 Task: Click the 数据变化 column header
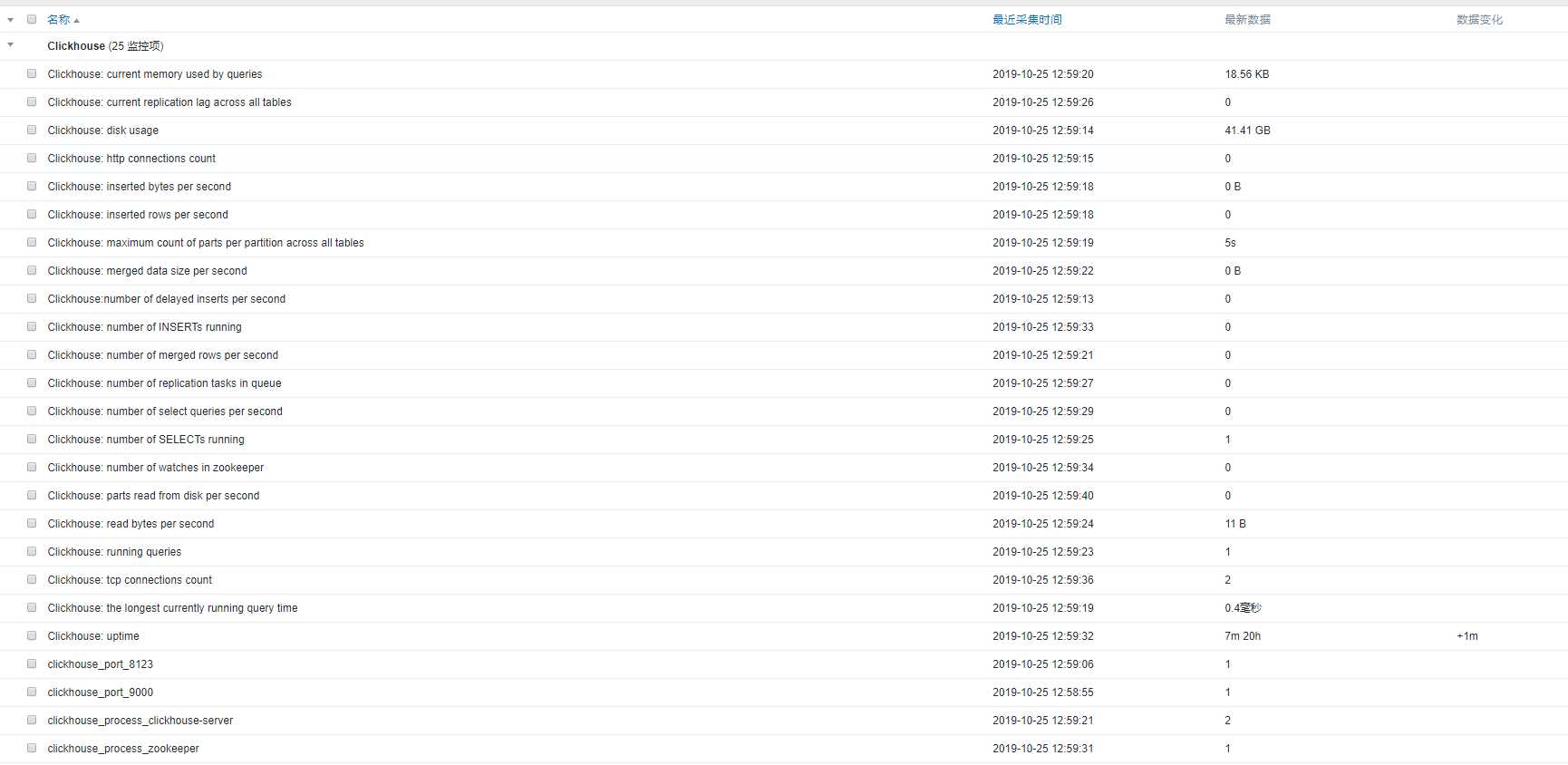(1479, 19)
